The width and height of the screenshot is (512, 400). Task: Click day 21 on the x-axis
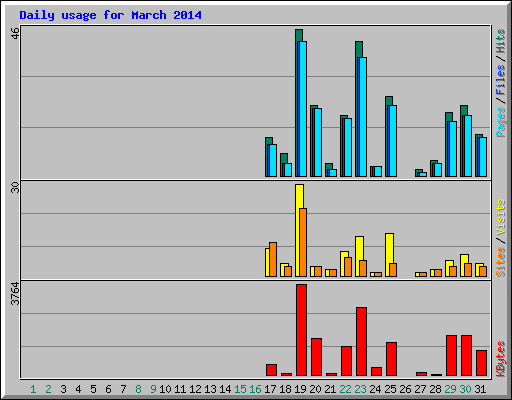point(330,389)
